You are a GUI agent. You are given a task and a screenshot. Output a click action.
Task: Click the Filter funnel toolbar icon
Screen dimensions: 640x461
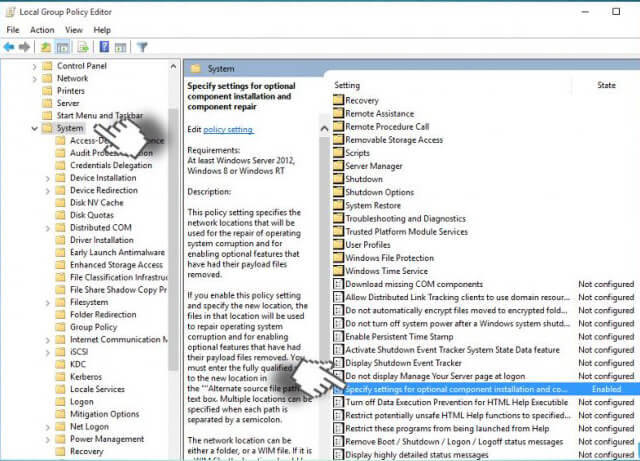(x=142, y=46)
